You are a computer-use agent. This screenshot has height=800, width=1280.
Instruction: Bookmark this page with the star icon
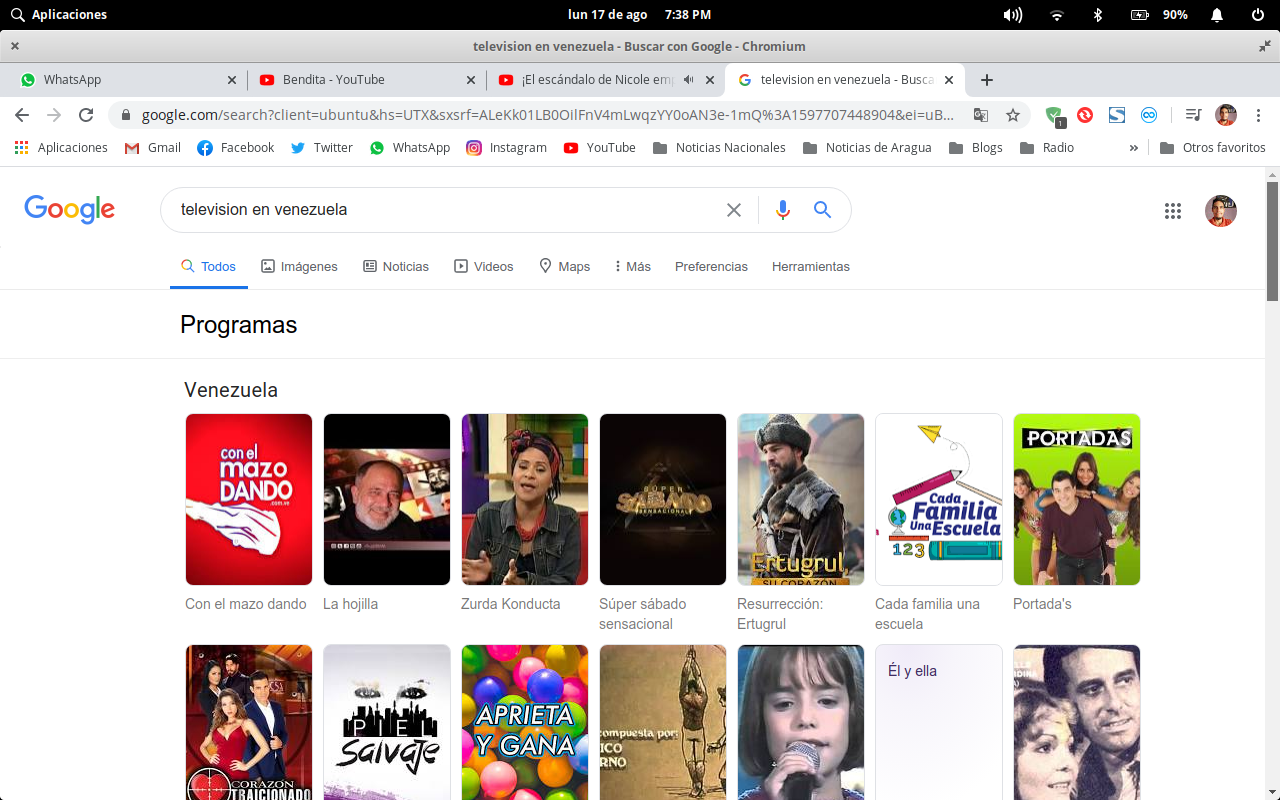1013,115
